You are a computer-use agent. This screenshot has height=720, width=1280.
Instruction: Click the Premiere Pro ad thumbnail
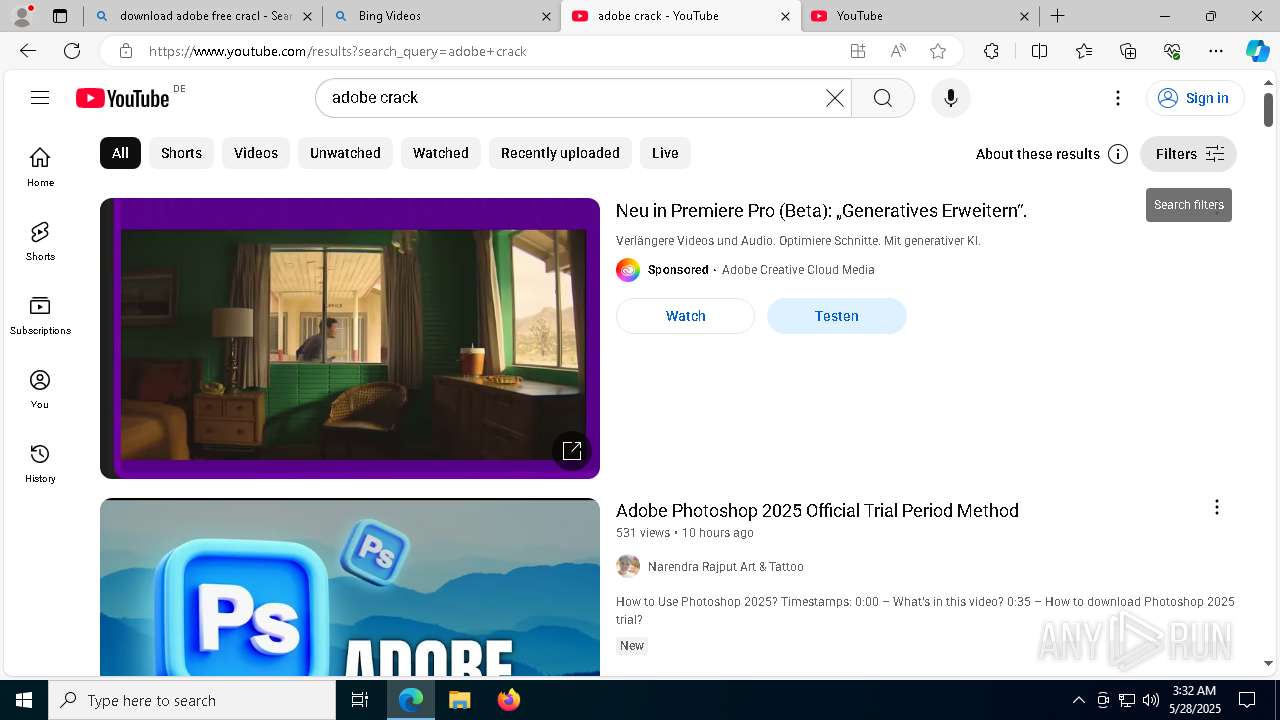click(x=350, y=338)
